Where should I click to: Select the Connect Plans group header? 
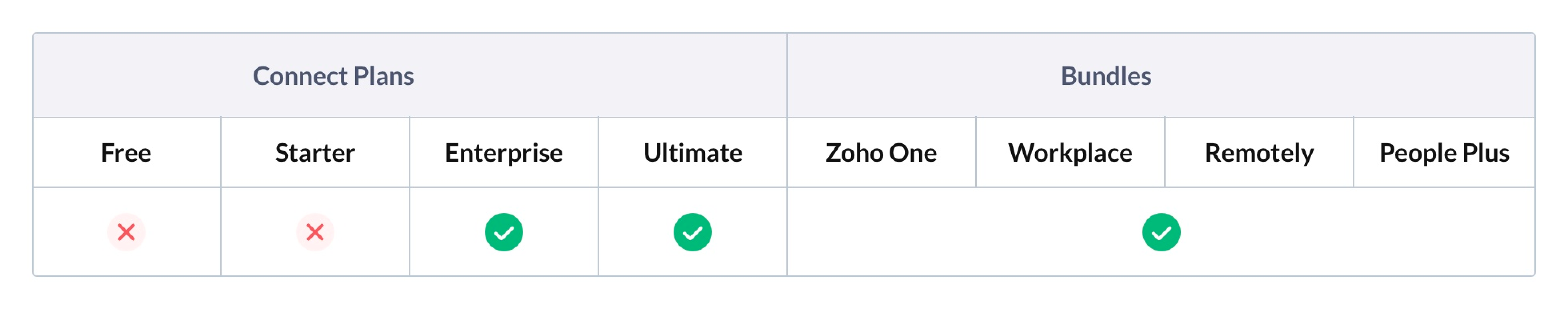pos(333,76)
